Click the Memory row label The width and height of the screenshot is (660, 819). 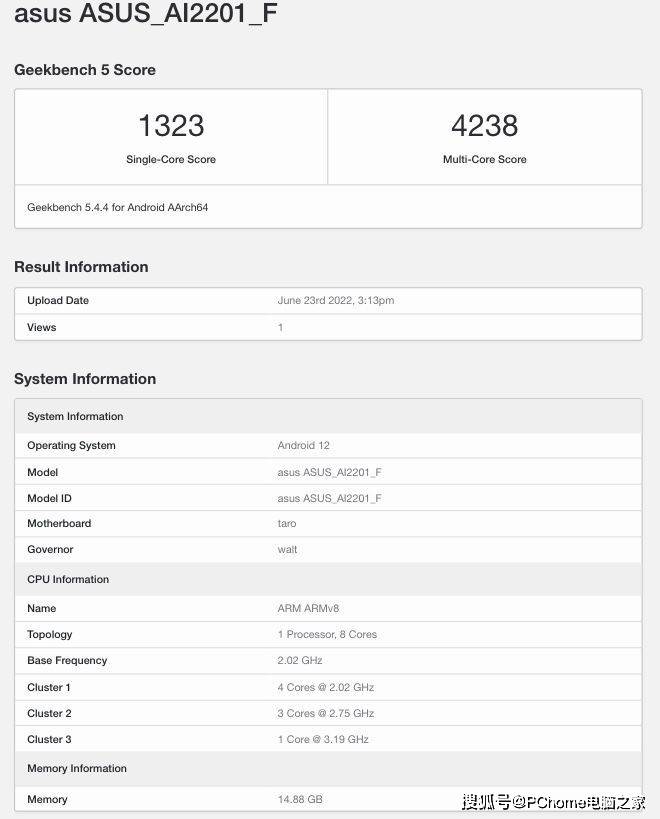tap(48, 800)
